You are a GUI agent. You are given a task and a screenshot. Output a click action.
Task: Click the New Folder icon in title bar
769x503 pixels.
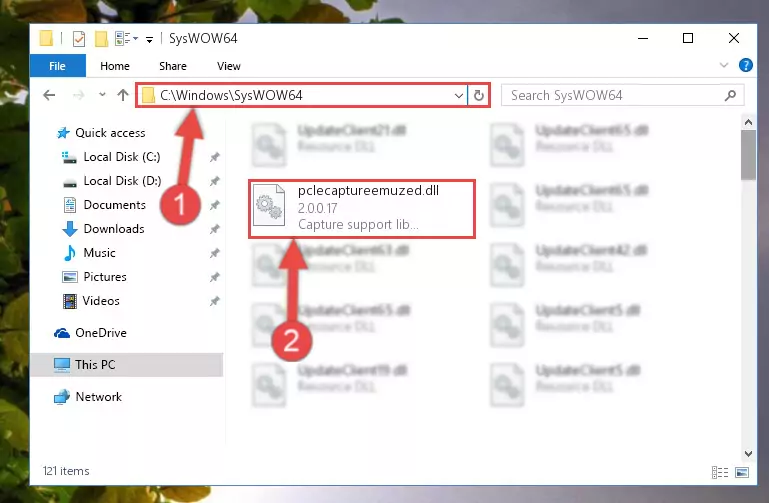pos(101,38)
